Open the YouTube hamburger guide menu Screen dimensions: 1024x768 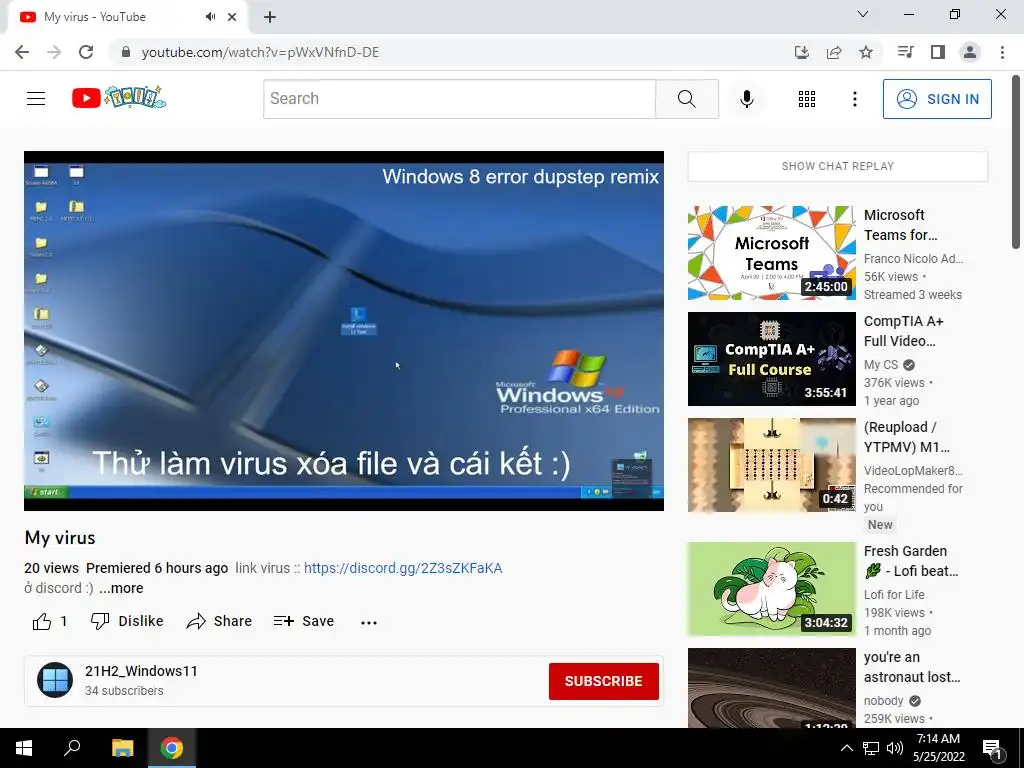coord(36,99)
